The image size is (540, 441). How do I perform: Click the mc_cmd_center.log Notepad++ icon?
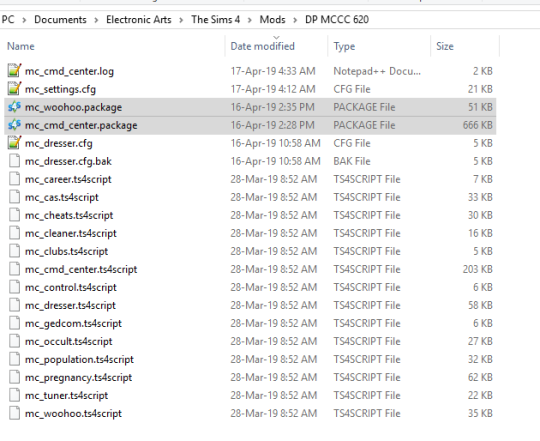[14, 71]
